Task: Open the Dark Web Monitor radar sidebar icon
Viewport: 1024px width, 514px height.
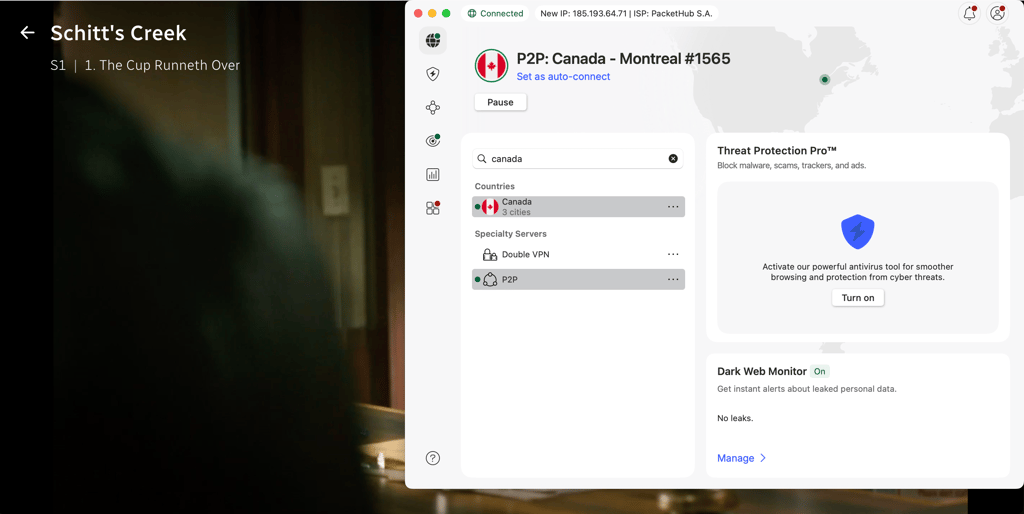Action: (x=432, y=140)
